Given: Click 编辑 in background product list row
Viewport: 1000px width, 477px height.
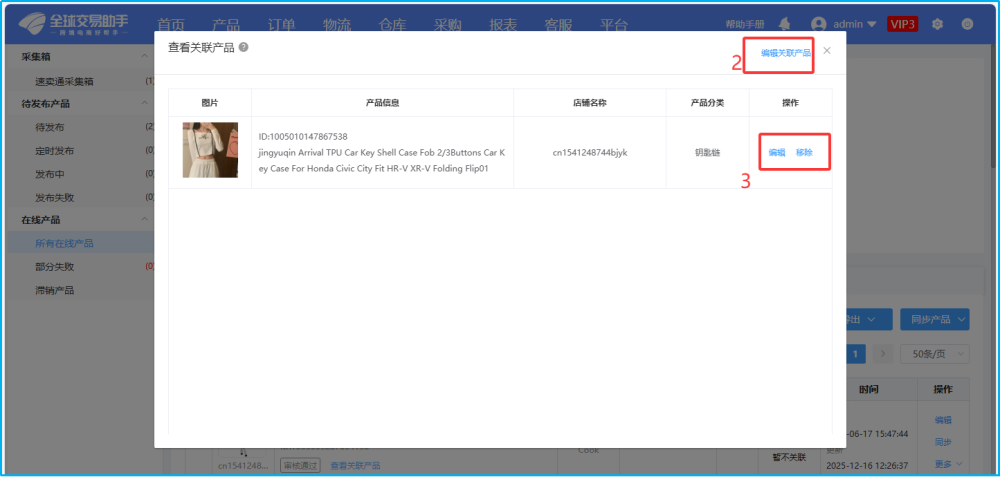Looking at the screenshot, I should point(943,420).
